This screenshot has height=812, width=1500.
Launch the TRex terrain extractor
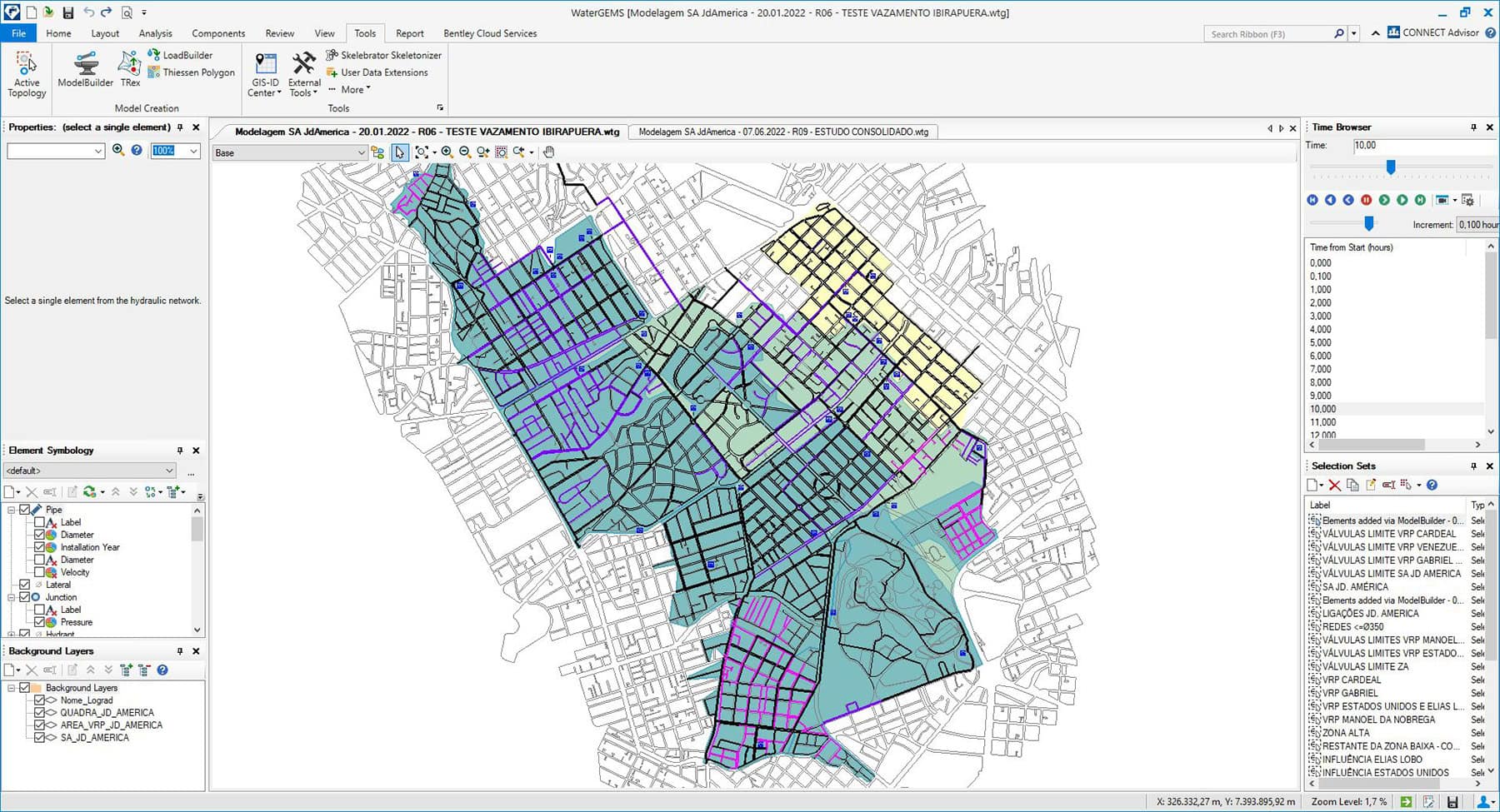(130, 69)
